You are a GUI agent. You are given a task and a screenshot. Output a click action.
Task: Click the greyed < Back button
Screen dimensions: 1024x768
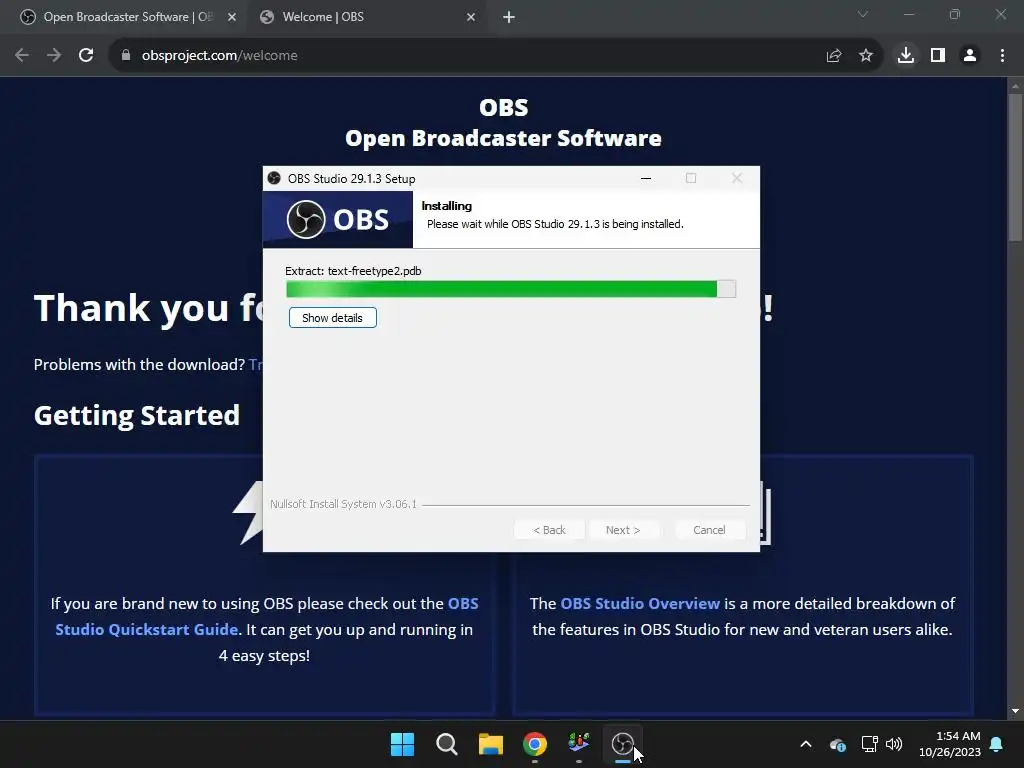[x=549, y=530]
